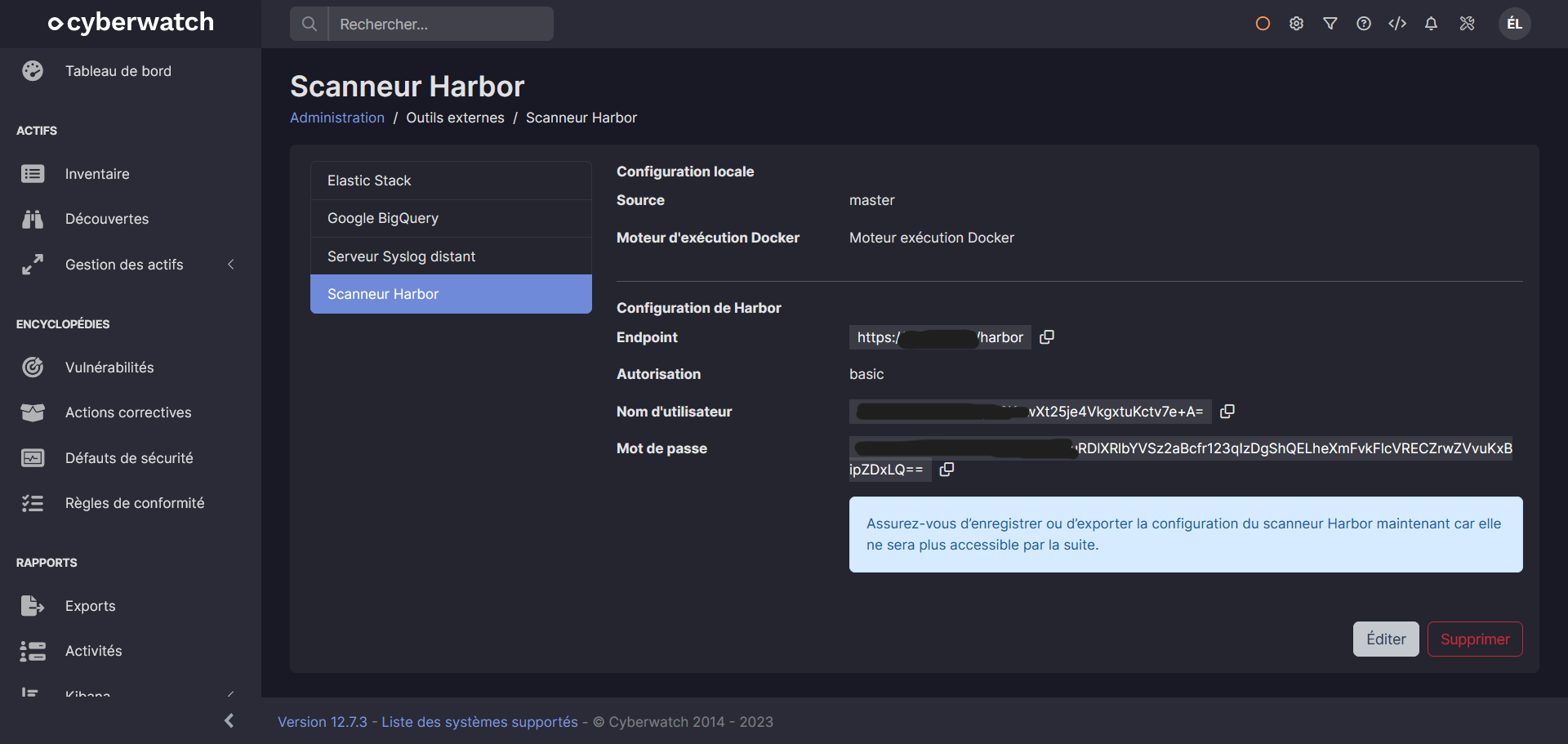The image size is (1568, 744).
Task: Open Exports reports page
Action: pos(90,606)
